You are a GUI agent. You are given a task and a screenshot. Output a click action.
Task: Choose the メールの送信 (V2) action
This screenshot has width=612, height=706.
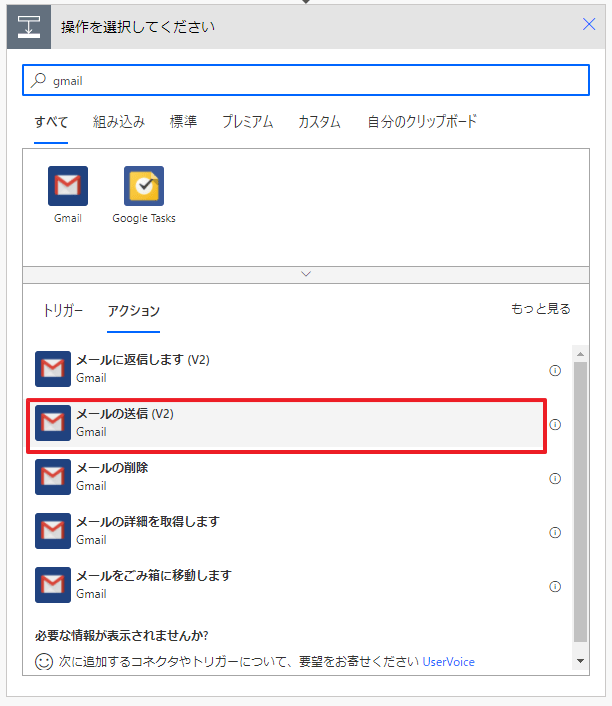point(286,425)
